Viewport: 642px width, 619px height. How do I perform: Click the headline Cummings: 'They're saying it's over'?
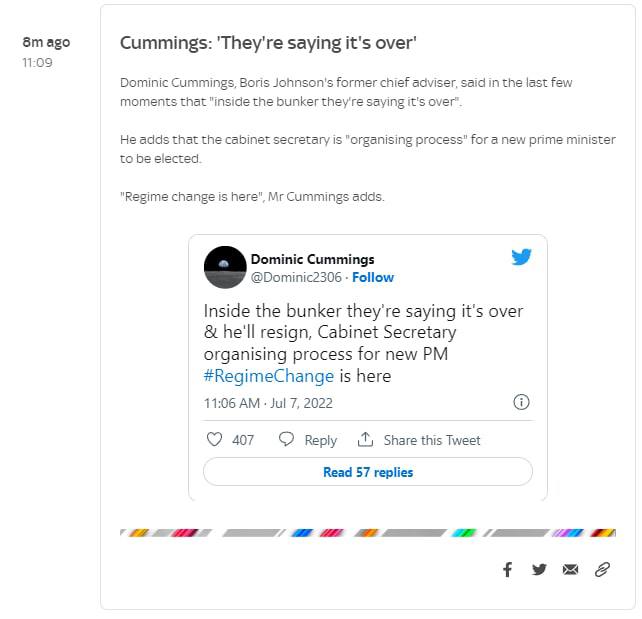(x=268, y=43)
